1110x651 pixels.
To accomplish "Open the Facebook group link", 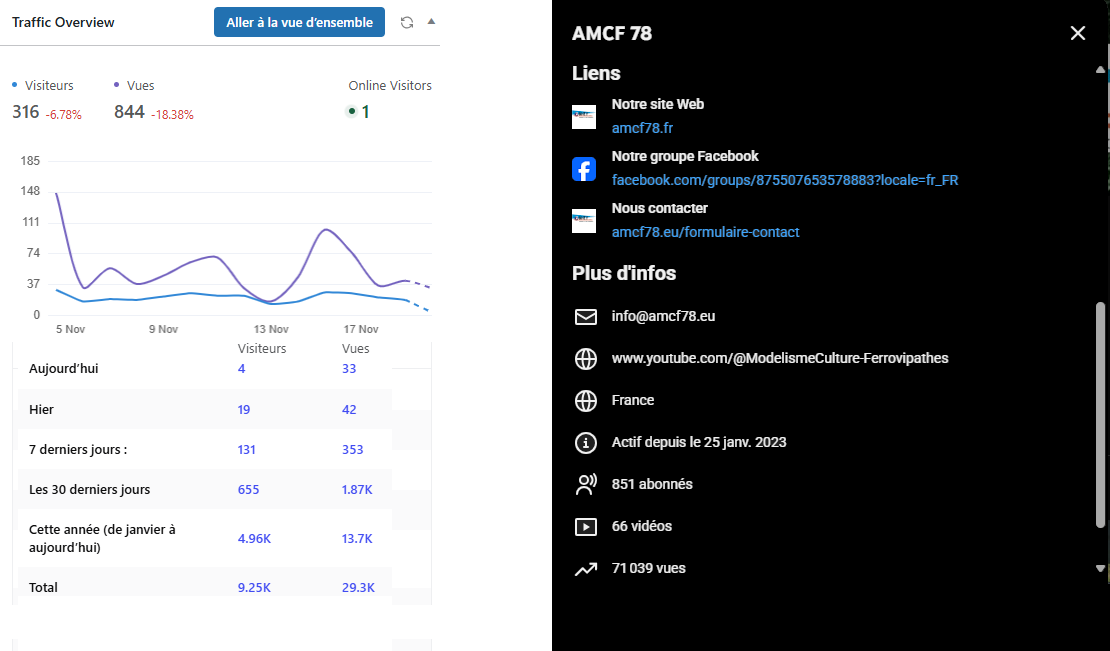I will pyautogui.click(x=785, y=180).
